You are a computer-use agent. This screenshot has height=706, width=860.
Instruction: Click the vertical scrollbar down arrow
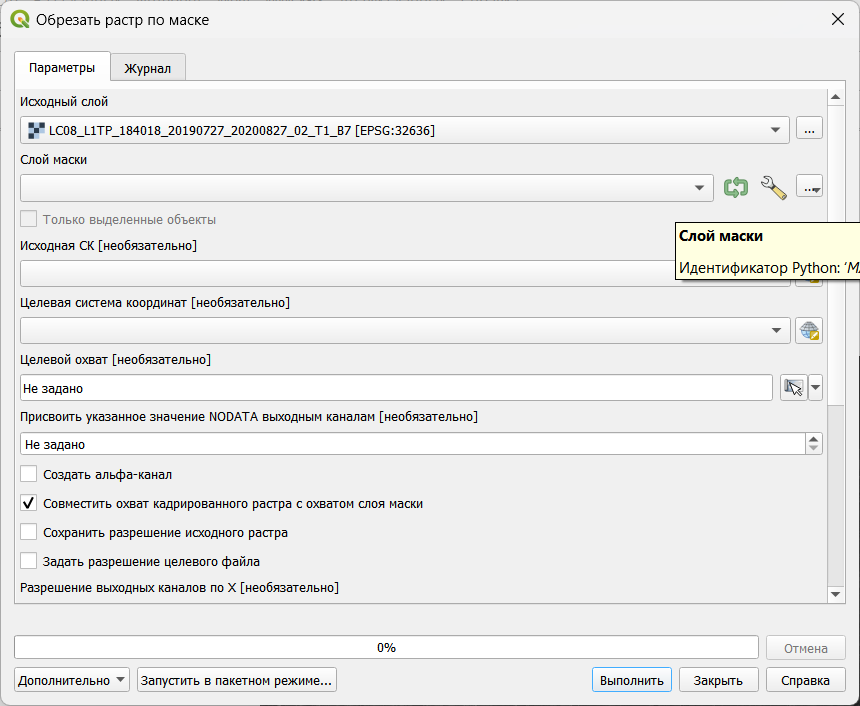[836, 595]
